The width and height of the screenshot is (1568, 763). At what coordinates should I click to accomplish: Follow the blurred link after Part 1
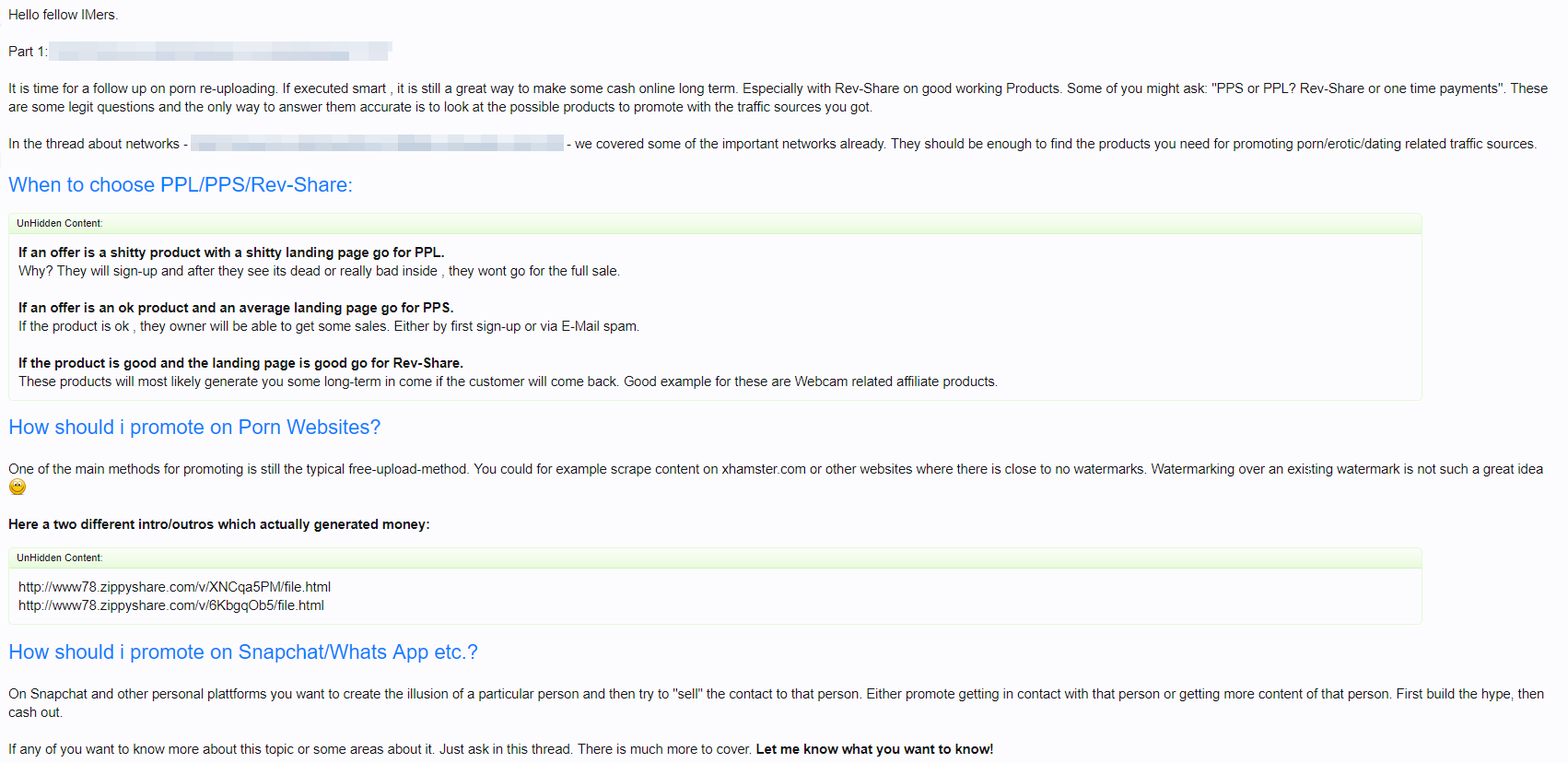[x=220, y=52]
